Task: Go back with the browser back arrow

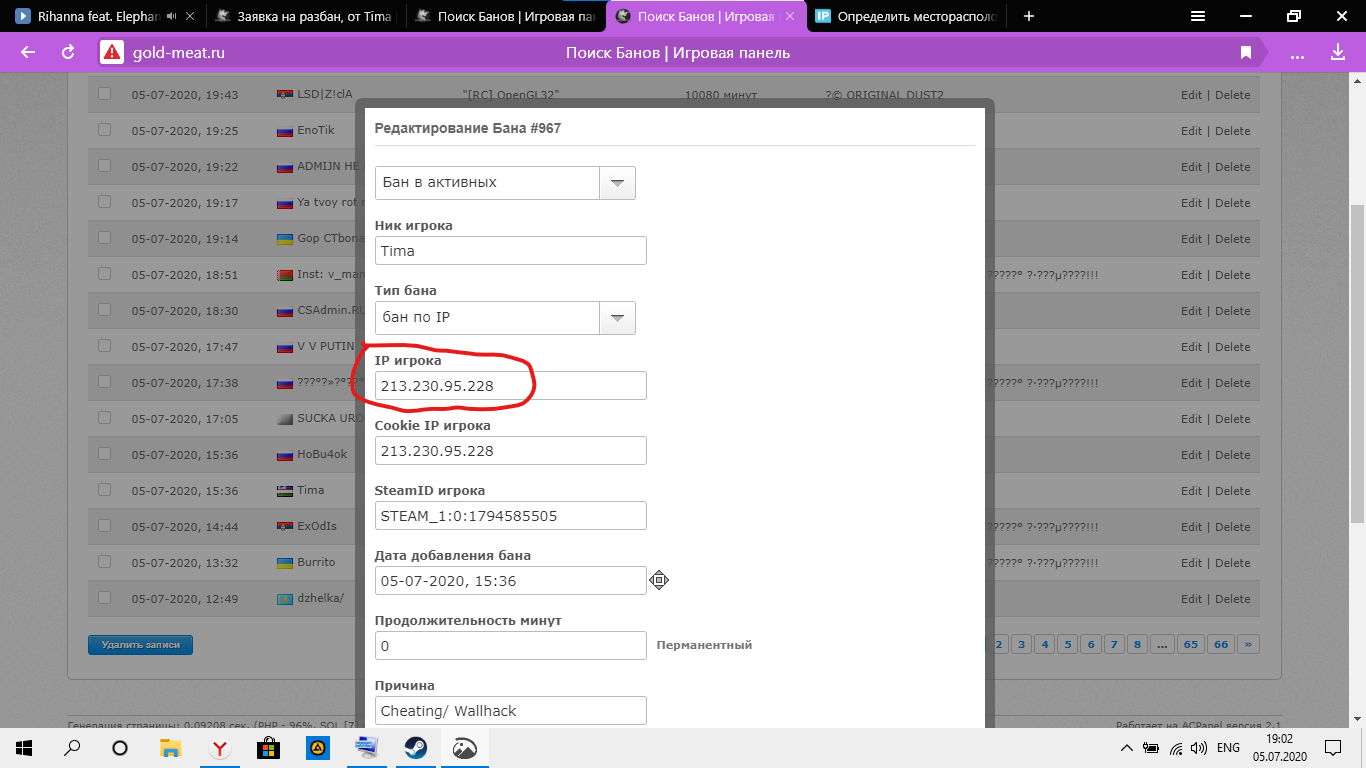Action: [28, 52]
